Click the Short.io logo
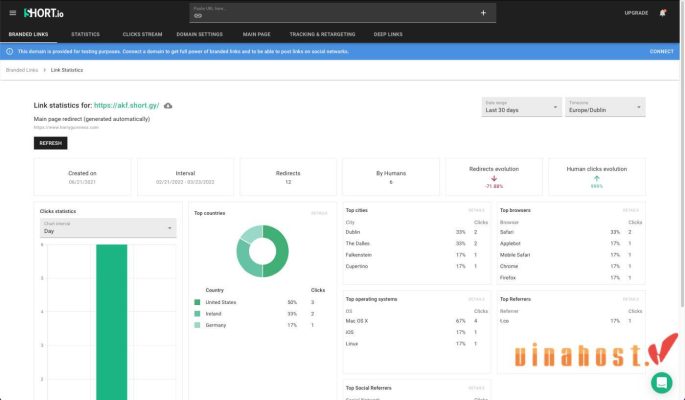The height and width of the screenshot is (400, 685). pos(44,13)
